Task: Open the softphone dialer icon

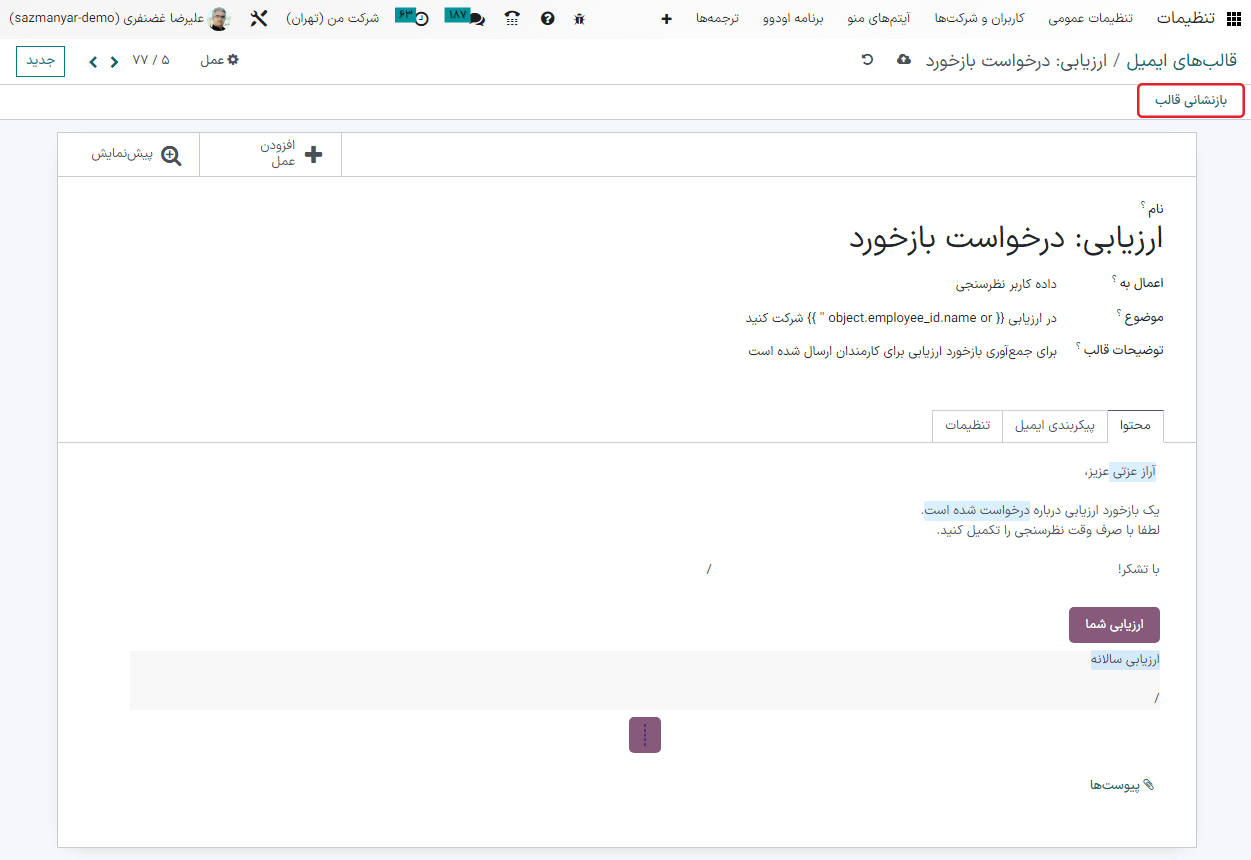Action: tap(511, 17)
